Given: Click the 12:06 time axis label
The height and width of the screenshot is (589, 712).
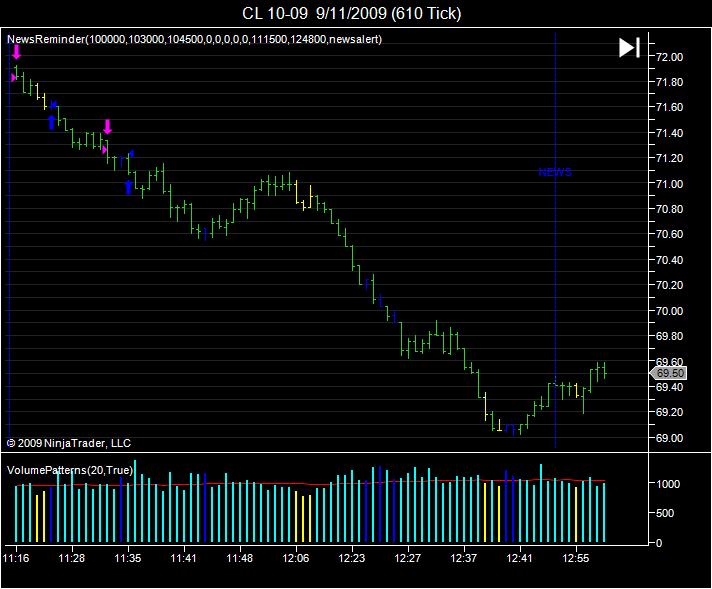Looking at the screenshot, I should [296, 558].
